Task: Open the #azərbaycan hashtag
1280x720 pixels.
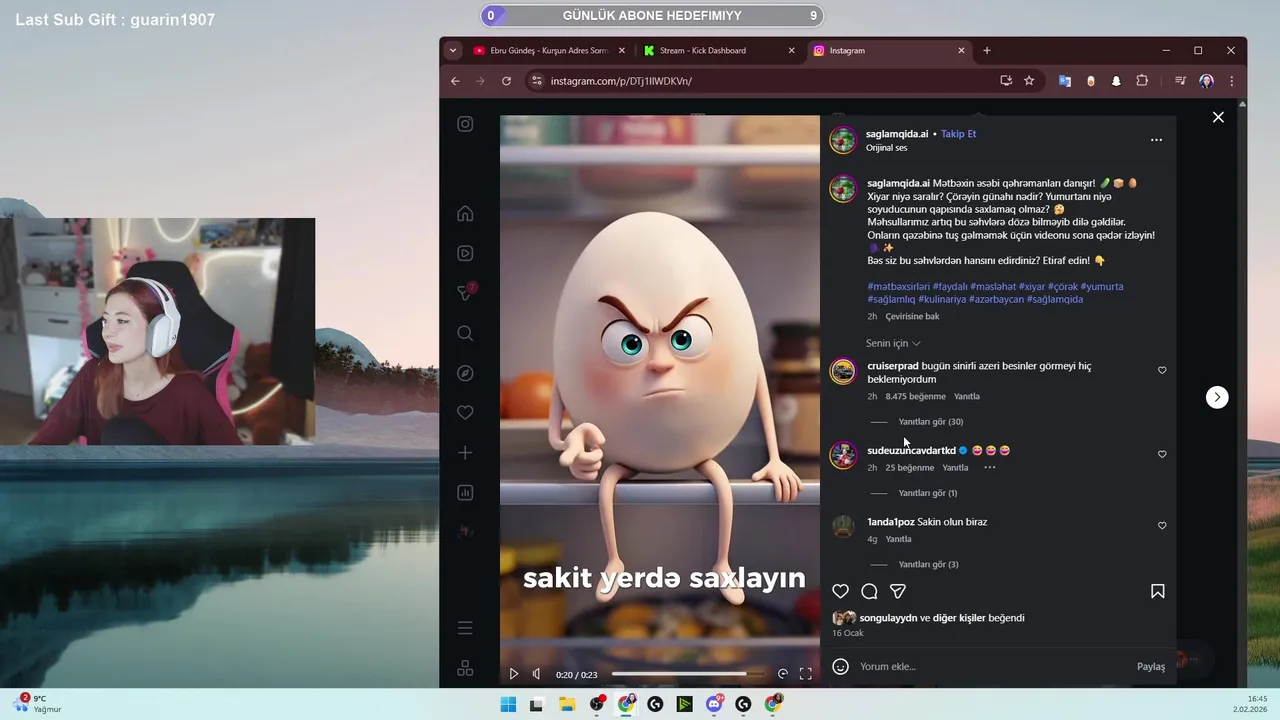Action: coord(995,299)
